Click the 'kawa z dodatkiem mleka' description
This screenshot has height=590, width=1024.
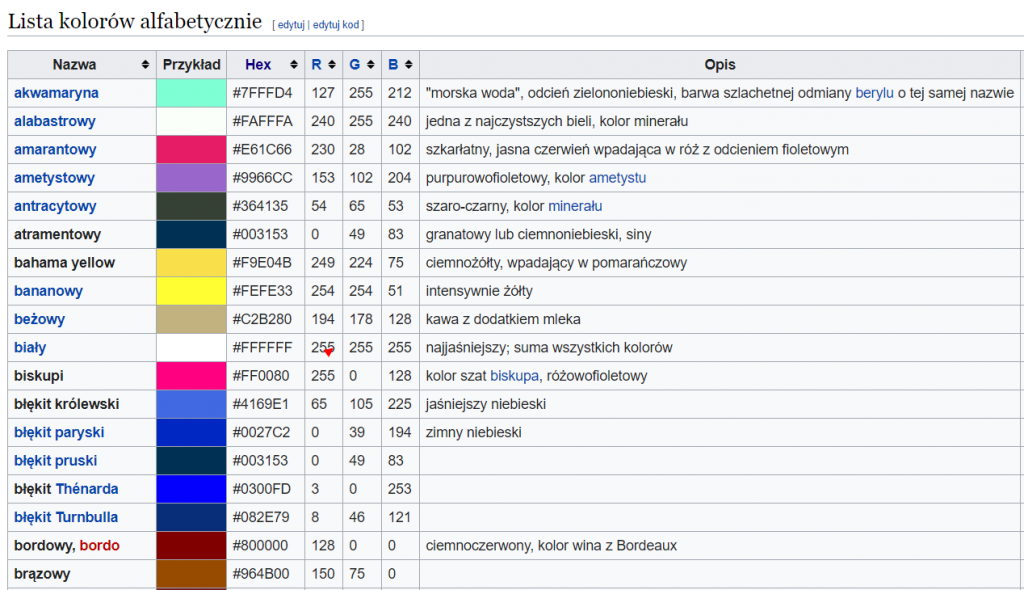[503, 320]
